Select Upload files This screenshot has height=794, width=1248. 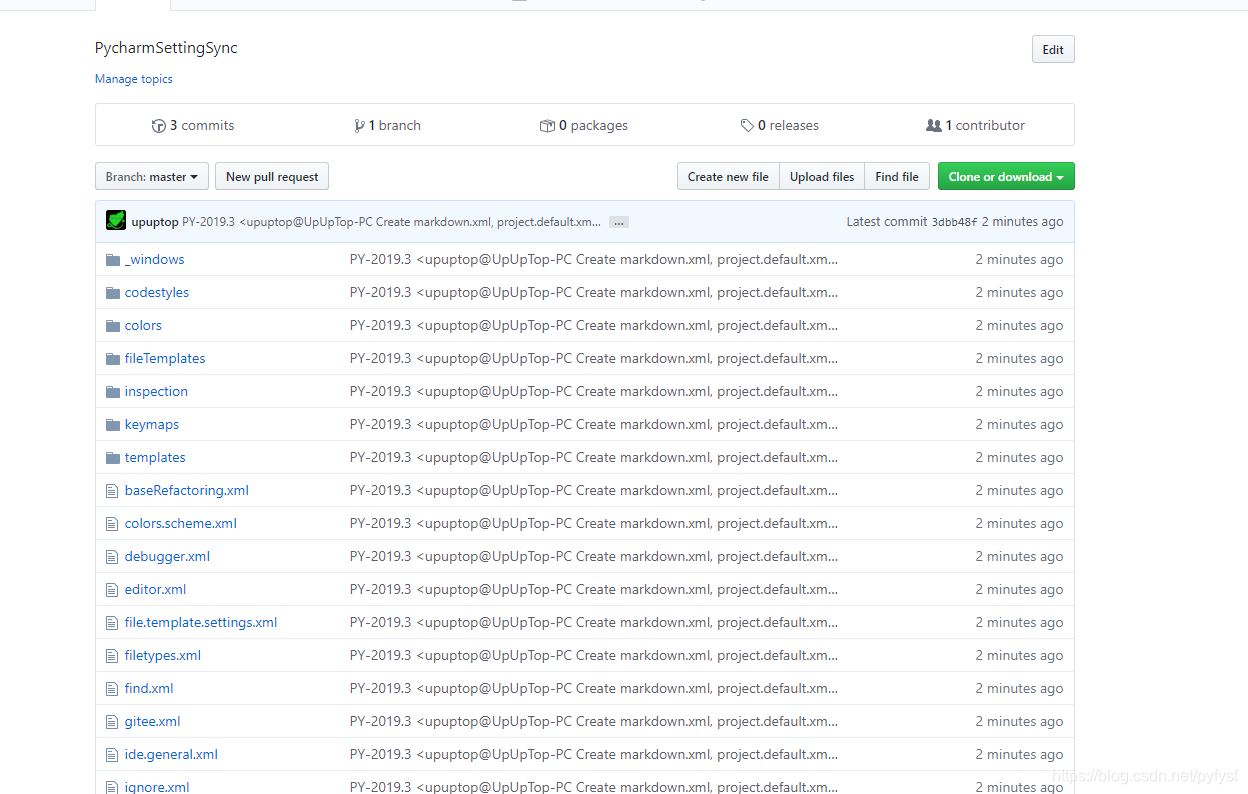[x=822, y=177]
